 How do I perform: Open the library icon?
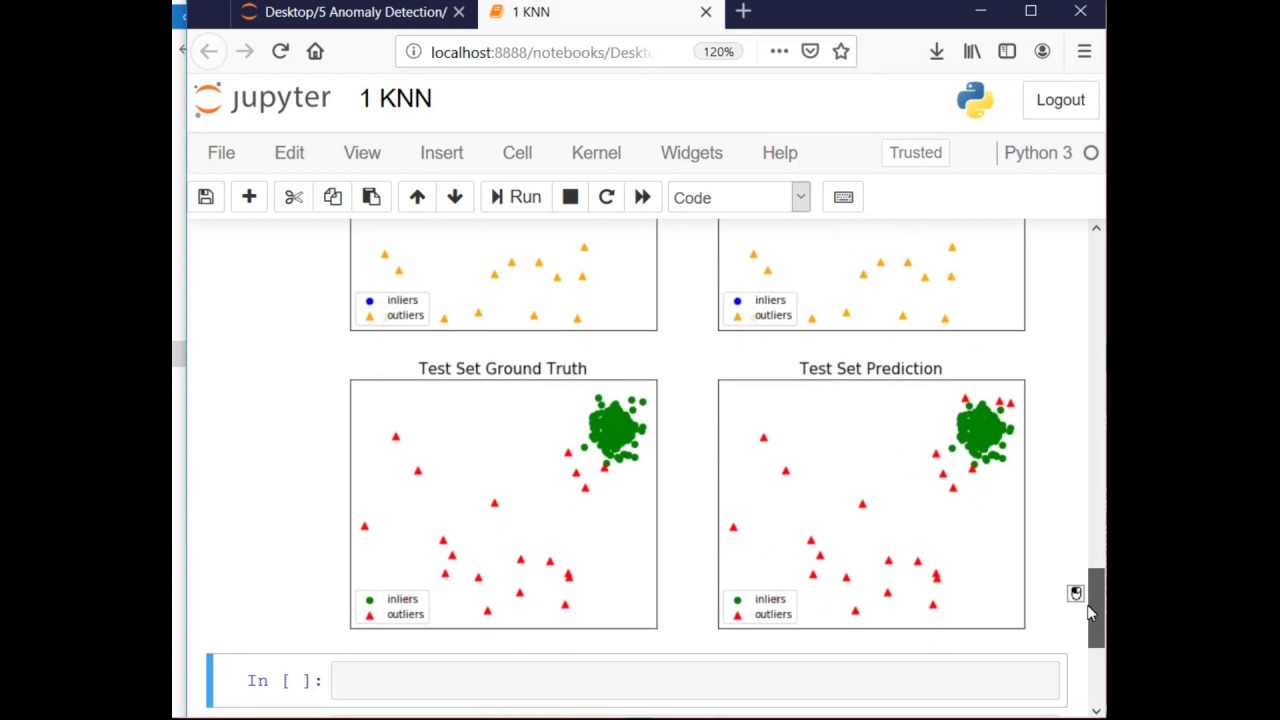pyautogui.click(x=972, y=51)
